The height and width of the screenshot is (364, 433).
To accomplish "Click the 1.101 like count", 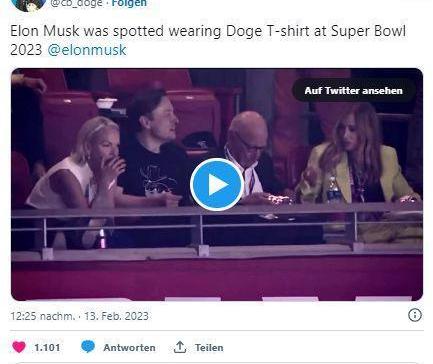I will click(x=47, y=348).
